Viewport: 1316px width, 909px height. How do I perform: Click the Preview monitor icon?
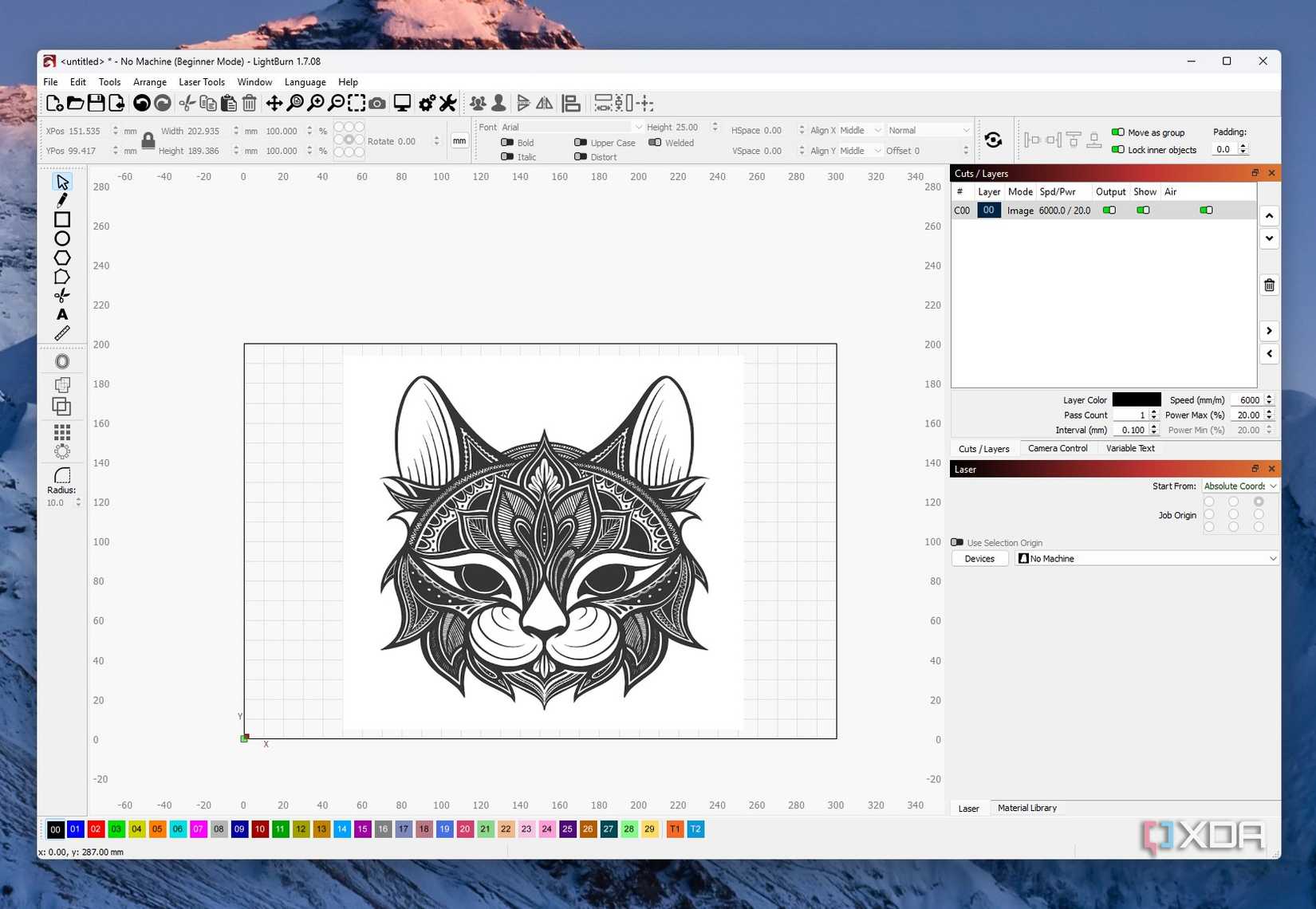[x=403, y=104]
